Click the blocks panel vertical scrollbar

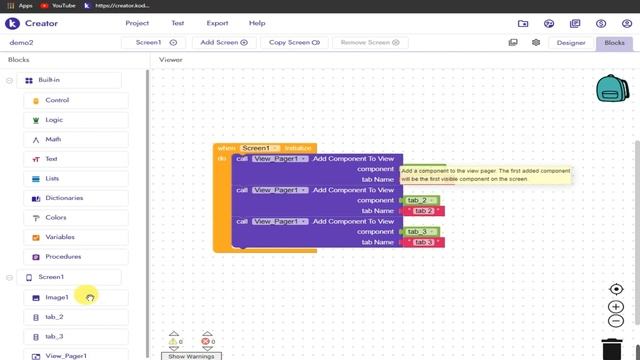(x=147, y=212)
